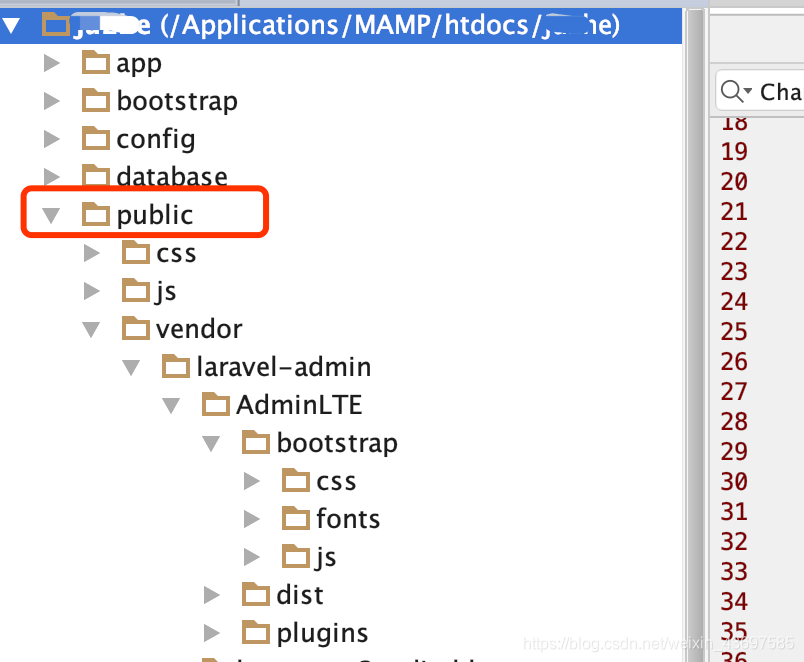Expand the plugins folder arrow
The width and height of the screenshot is (804, 662).
click(x=211, y=633)
